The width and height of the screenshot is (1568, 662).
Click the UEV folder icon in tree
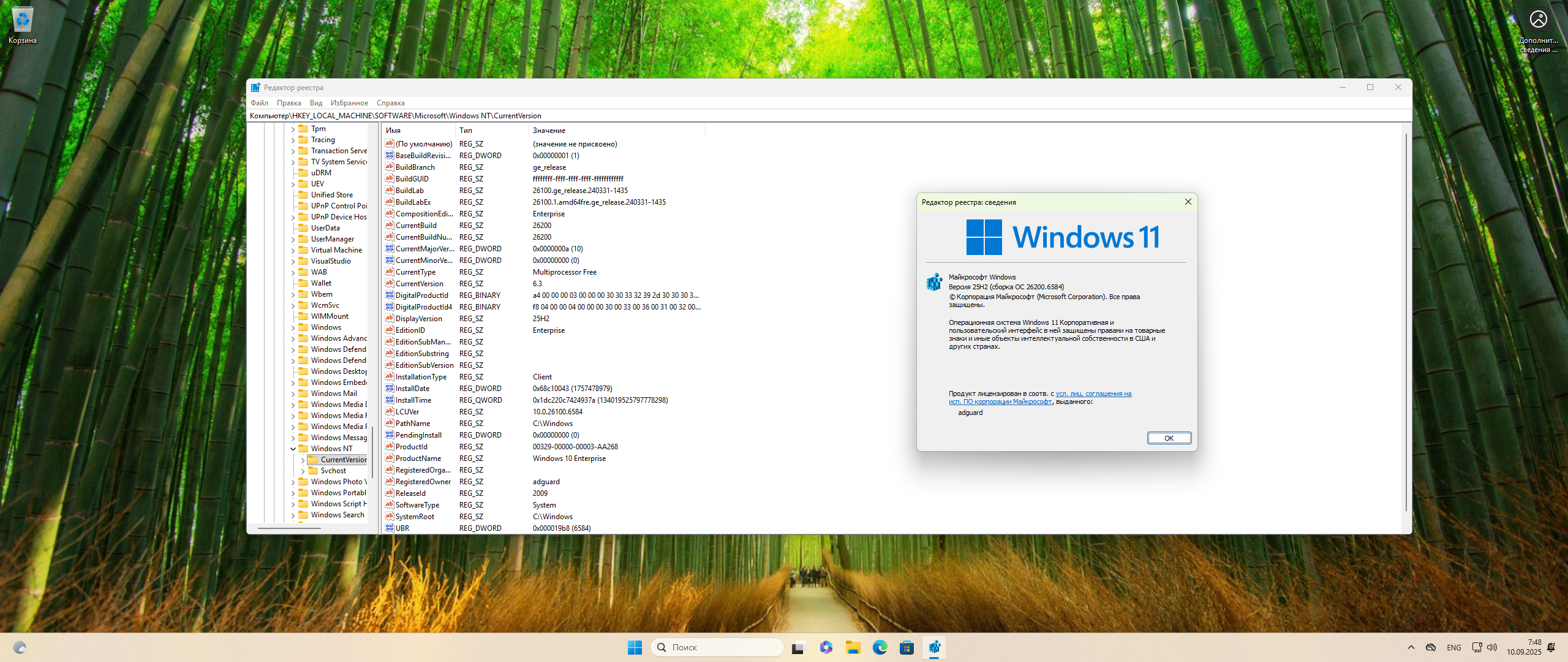pos(303,184)
